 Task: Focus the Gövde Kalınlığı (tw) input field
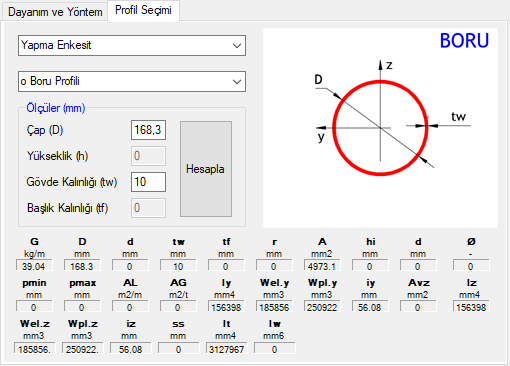pyautogui.click(x=148, y=182)
